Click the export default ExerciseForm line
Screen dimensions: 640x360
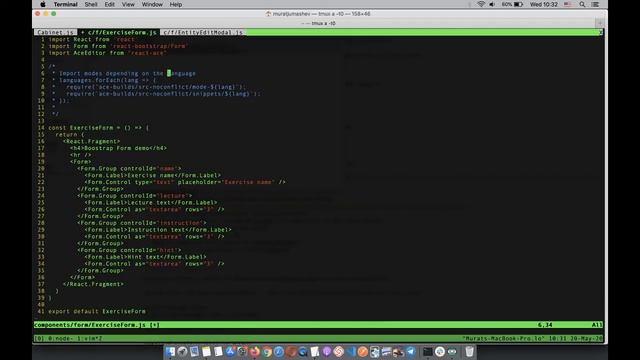(97, 311)
